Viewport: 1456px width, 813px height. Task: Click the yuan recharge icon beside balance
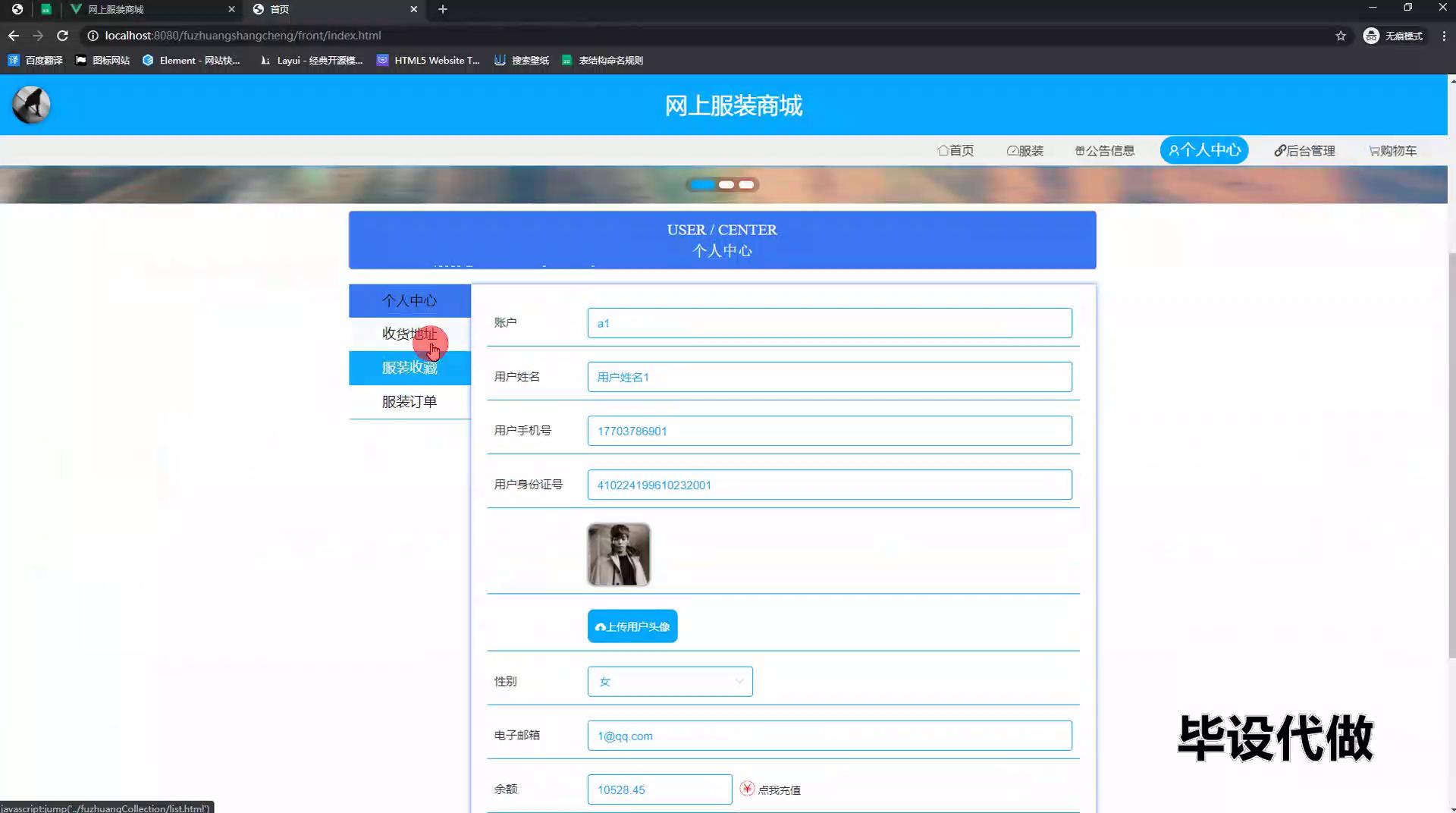(747, 789)
